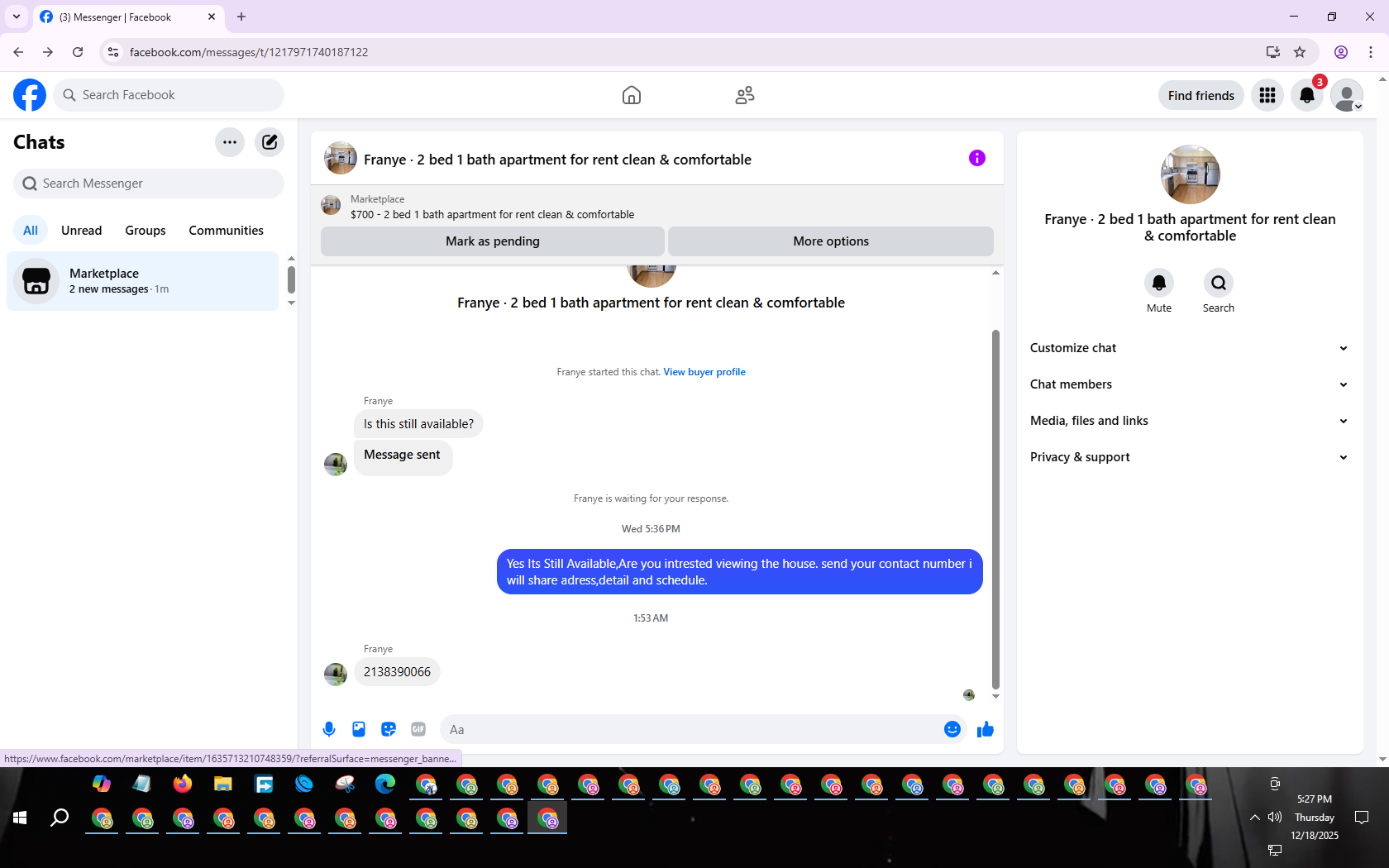Bookmark this page with the star
The height and width of the screenshot is (868, 1389).
(x=1300, y=52)
